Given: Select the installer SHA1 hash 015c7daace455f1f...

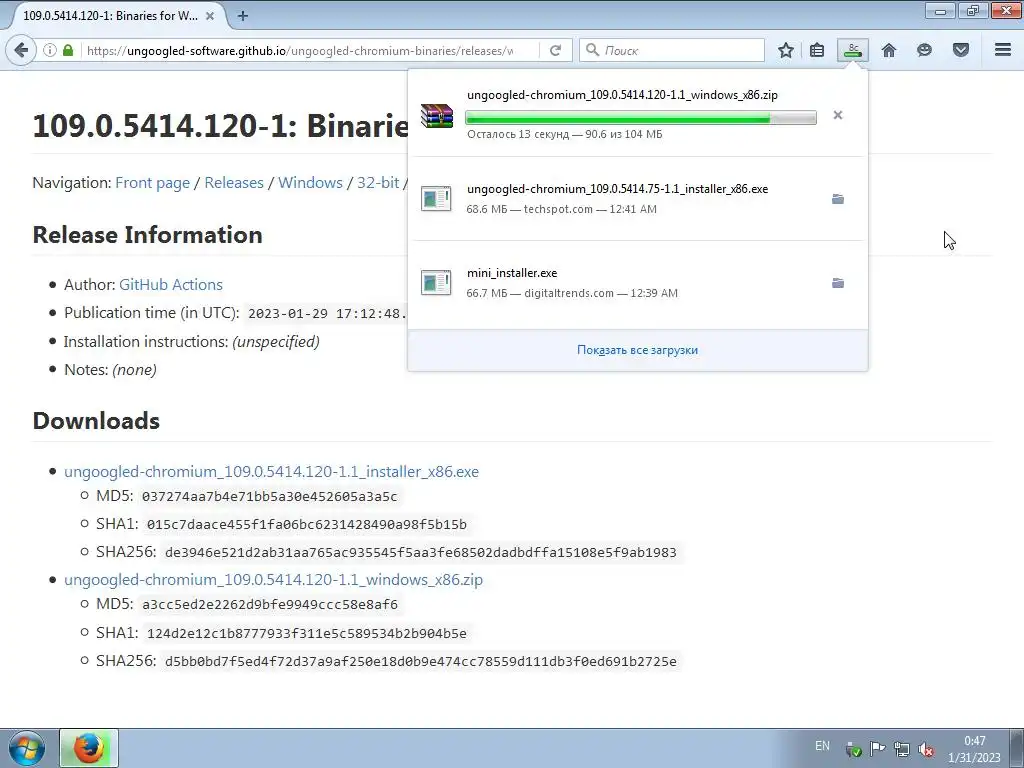Looking at the screenshot, I should pyautogui.click(x=306, y=524).
